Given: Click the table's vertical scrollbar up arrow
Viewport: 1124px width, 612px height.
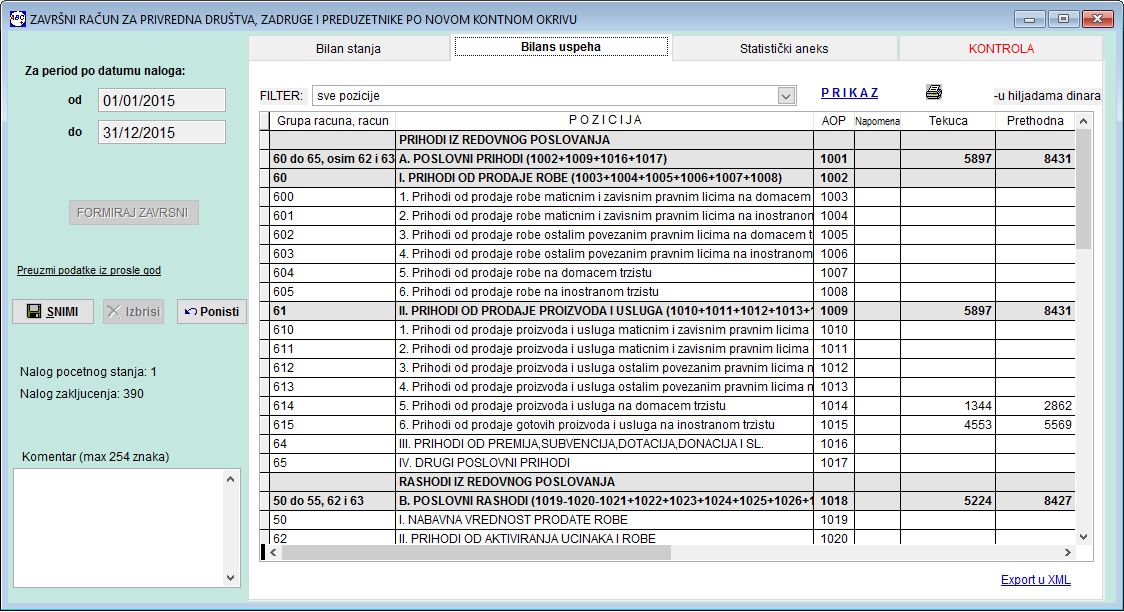Looking at the screenshot, I should point(1083,121).
